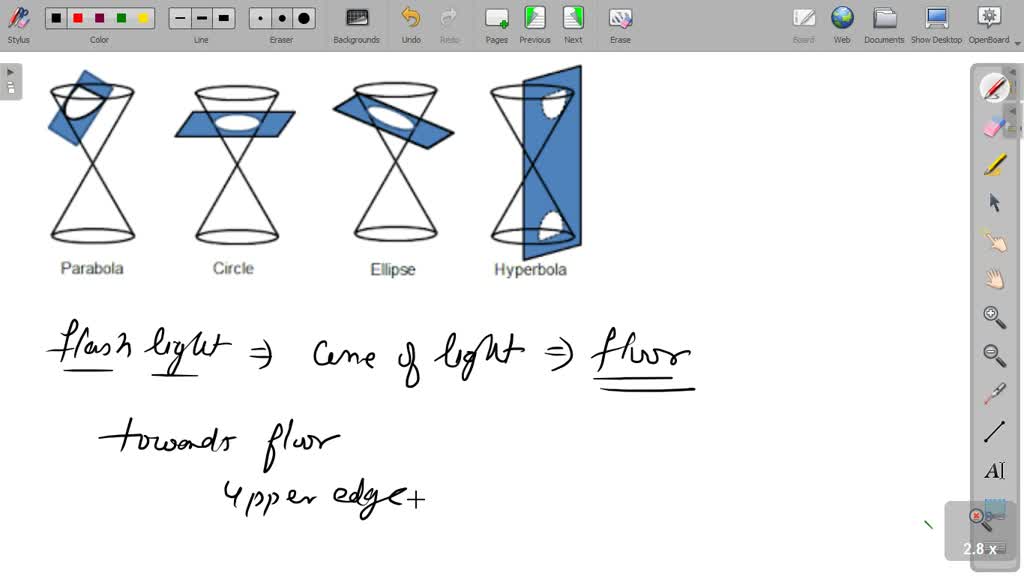This screenshot has width=1024, height=576.
Task: Select the magnify zoom-in tool
Action: tap(994, 317)
